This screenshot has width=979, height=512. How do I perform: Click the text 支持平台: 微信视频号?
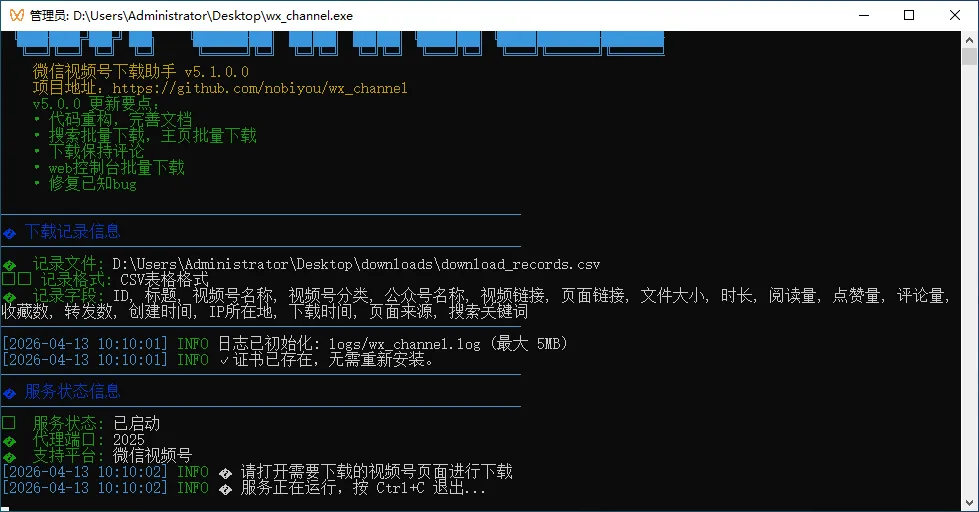click(112, 455)
